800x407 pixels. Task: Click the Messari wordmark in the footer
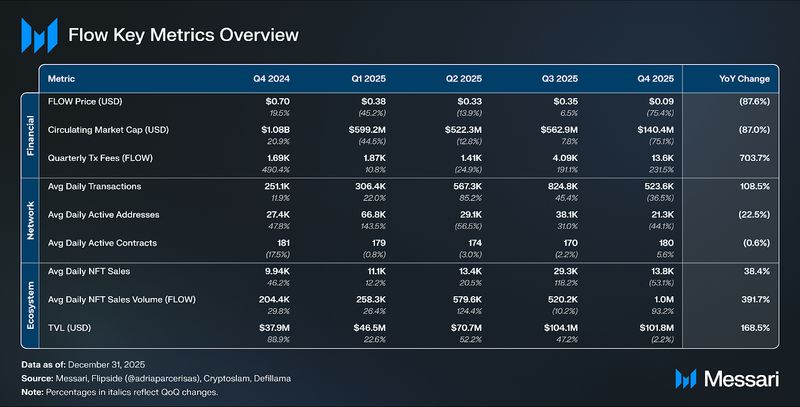[x=738, y=377]
